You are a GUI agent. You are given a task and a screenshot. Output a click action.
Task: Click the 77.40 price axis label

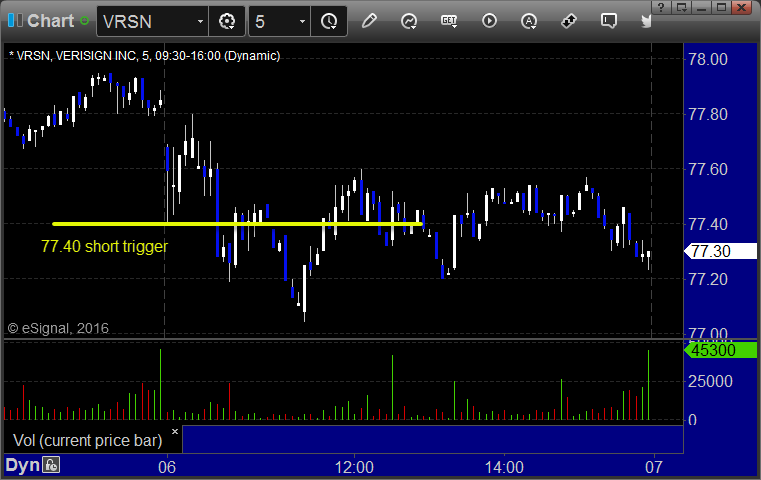click(708, 224)
